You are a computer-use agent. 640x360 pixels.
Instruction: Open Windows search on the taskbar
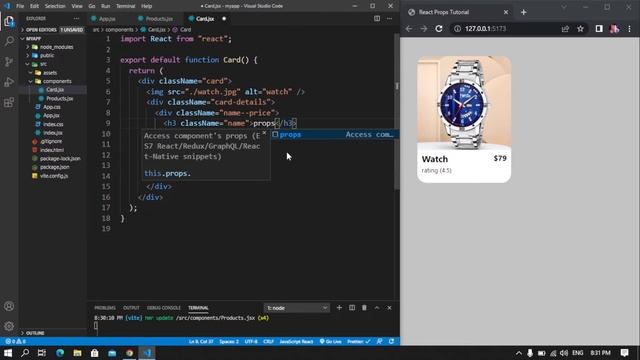tap(25, 353)
